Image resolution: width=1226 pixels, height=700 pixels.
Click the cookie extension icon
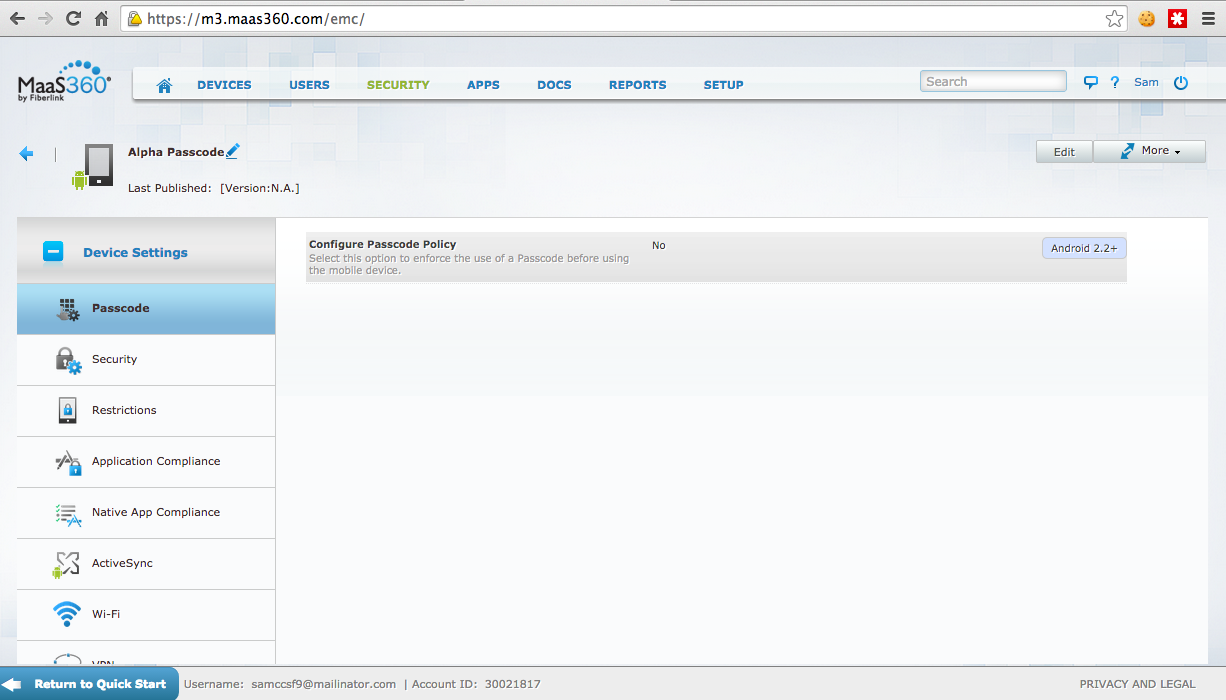(1147, 18)
